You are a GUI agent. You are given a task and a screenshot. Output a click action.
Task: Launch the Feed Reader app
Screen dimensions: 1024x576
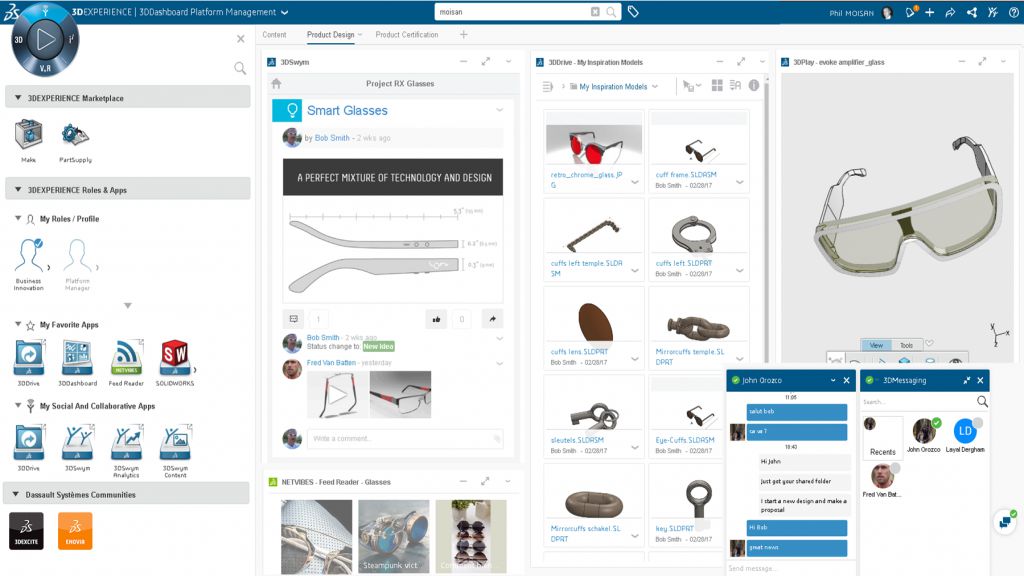click(126, 357)
